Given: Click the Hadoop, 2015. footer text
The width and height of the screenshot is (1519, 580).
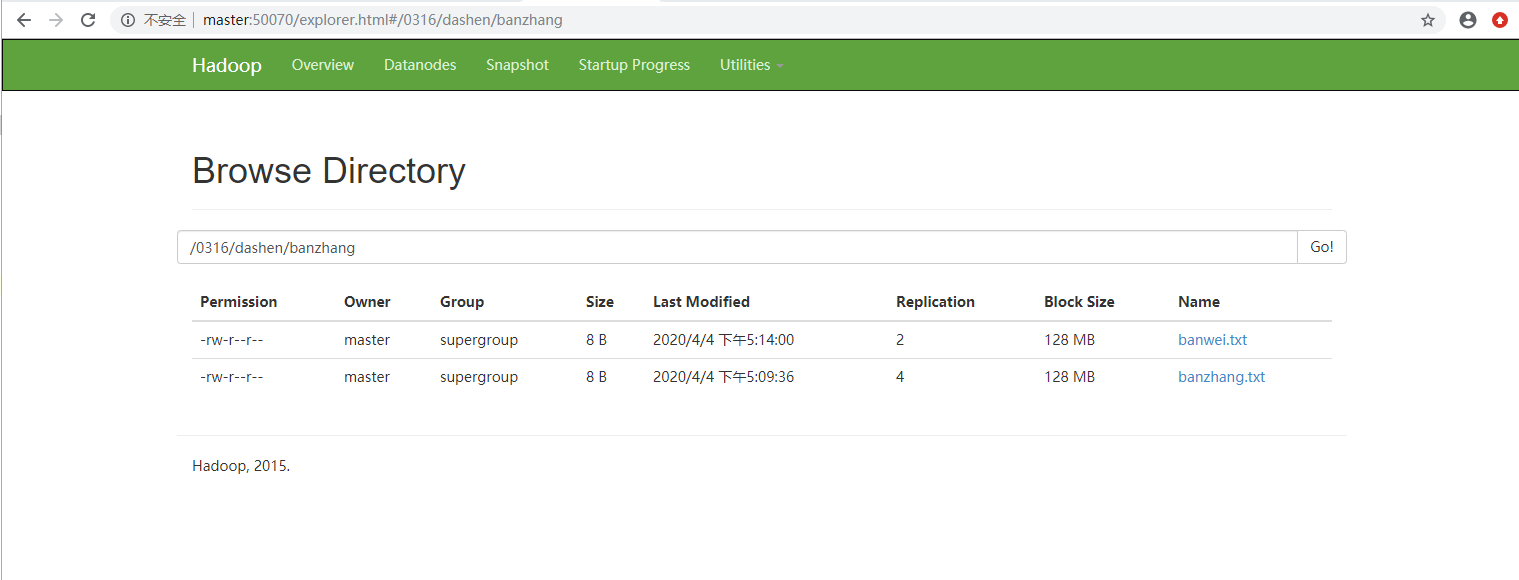Looking at the screenshot, I should [x=241, y=466].
